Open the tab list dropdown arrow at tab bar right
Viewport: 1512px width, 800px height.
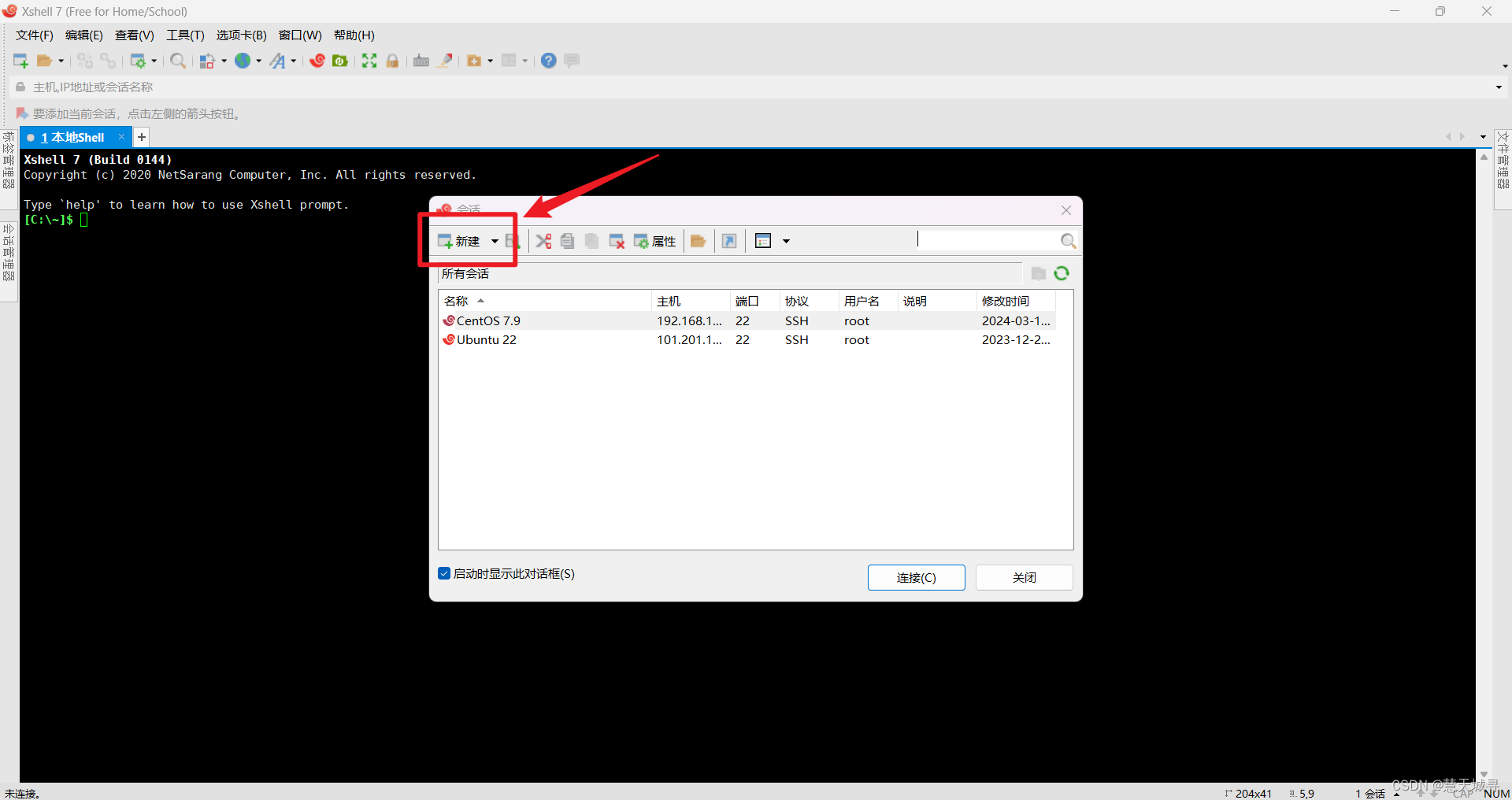[x=1483, y=137]
